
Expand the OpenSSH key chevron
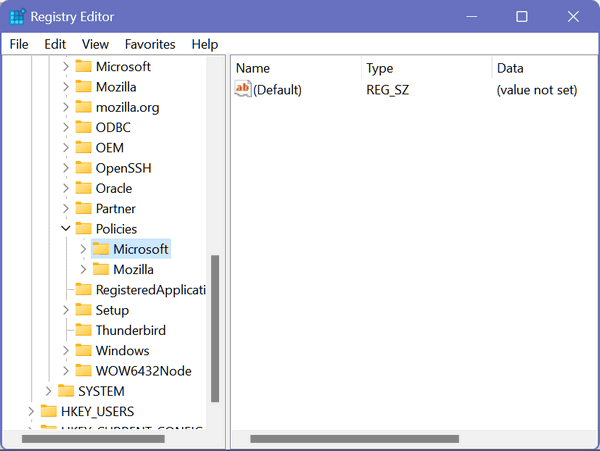pos(66,168)
